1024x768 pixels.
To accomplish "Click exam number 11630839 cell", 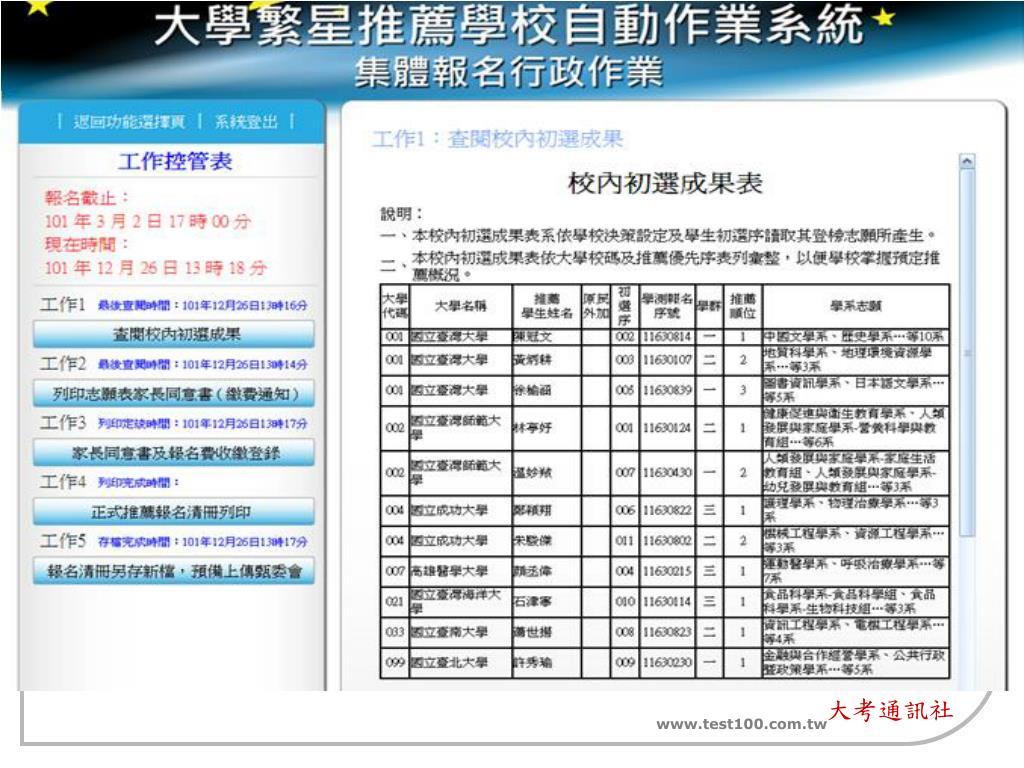I will [x=667, y=390].
